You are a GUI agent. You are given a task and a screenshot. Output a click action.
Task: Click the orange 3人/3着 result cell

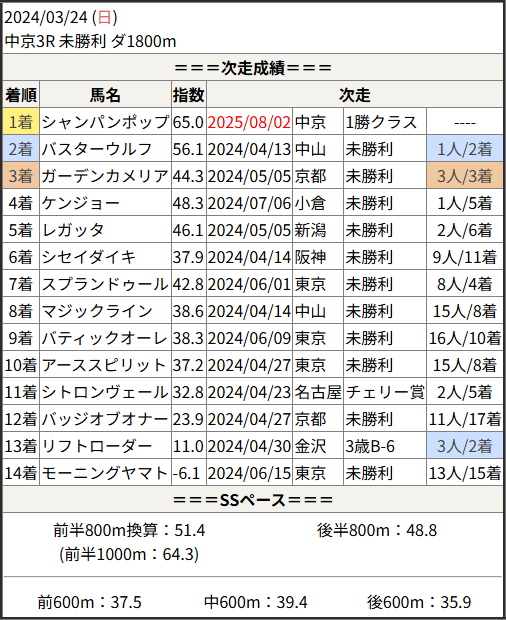(x=464, y=176)
